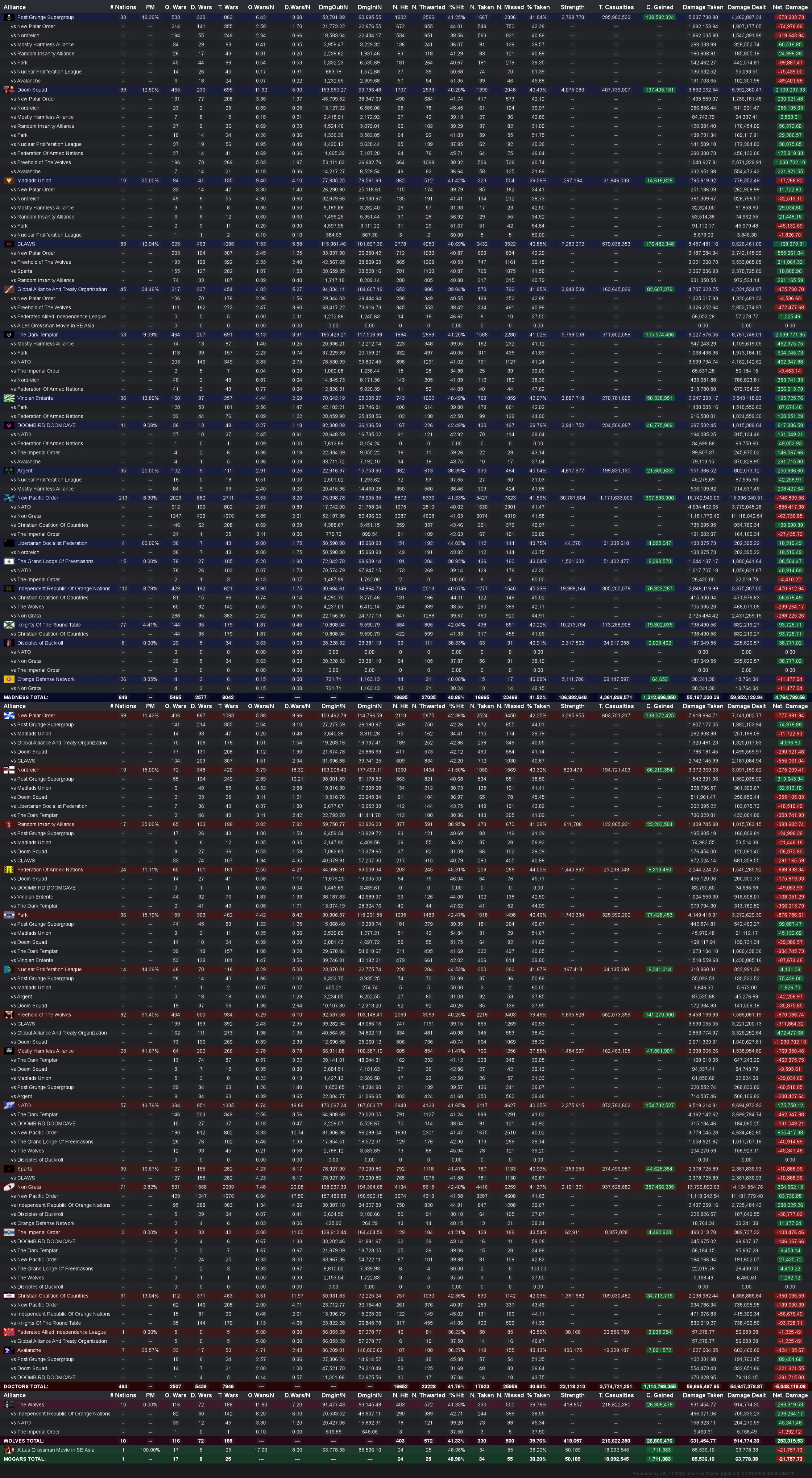
Task: Click green C. Gained cell 367,536,900
Action: (659, 498)
